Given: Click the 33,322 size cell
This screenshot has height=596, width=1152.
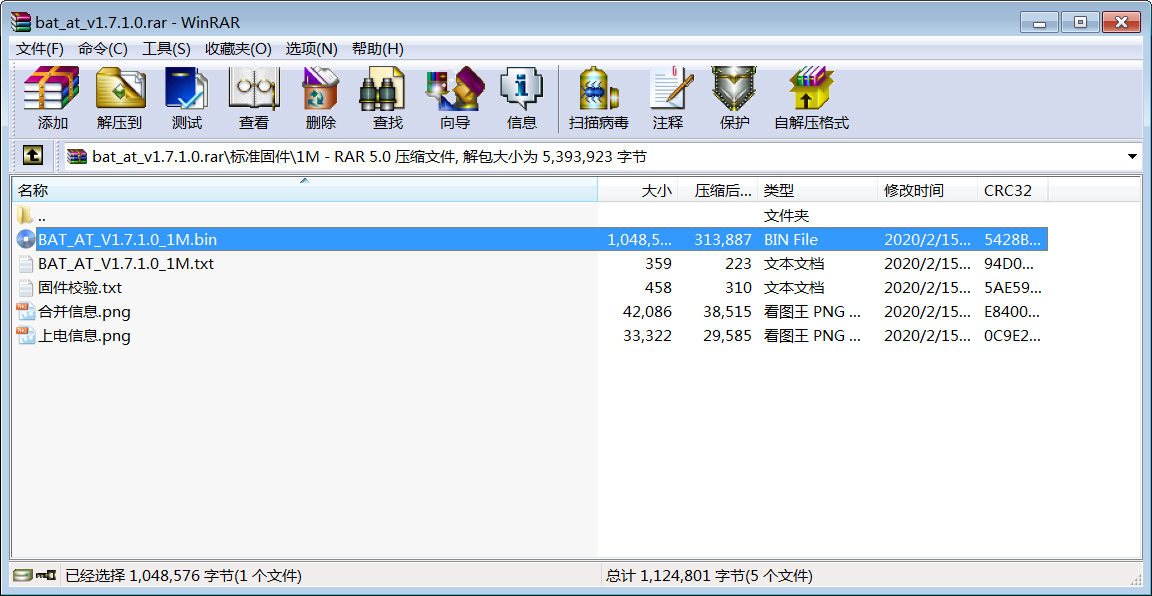Looking at the screenshot, I should click(647, 337).
